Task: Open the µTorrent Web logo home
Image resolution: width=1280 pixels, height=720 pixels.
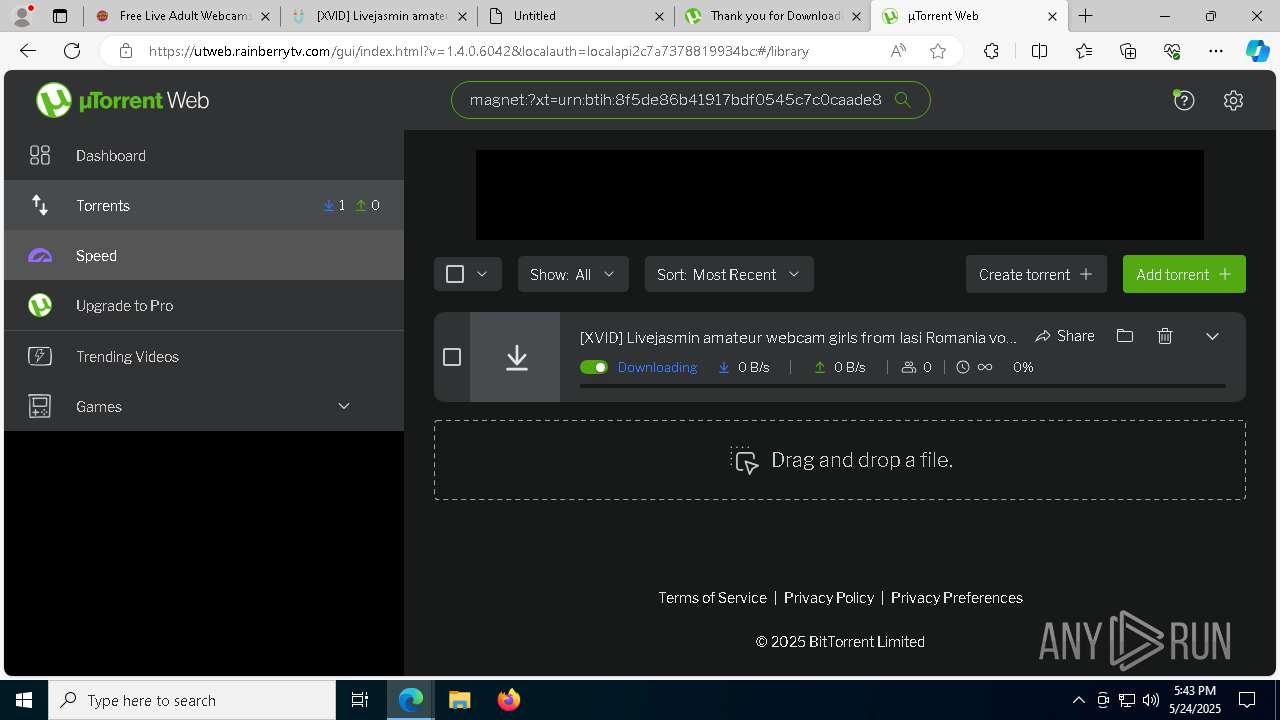Action: pos(122,100)
